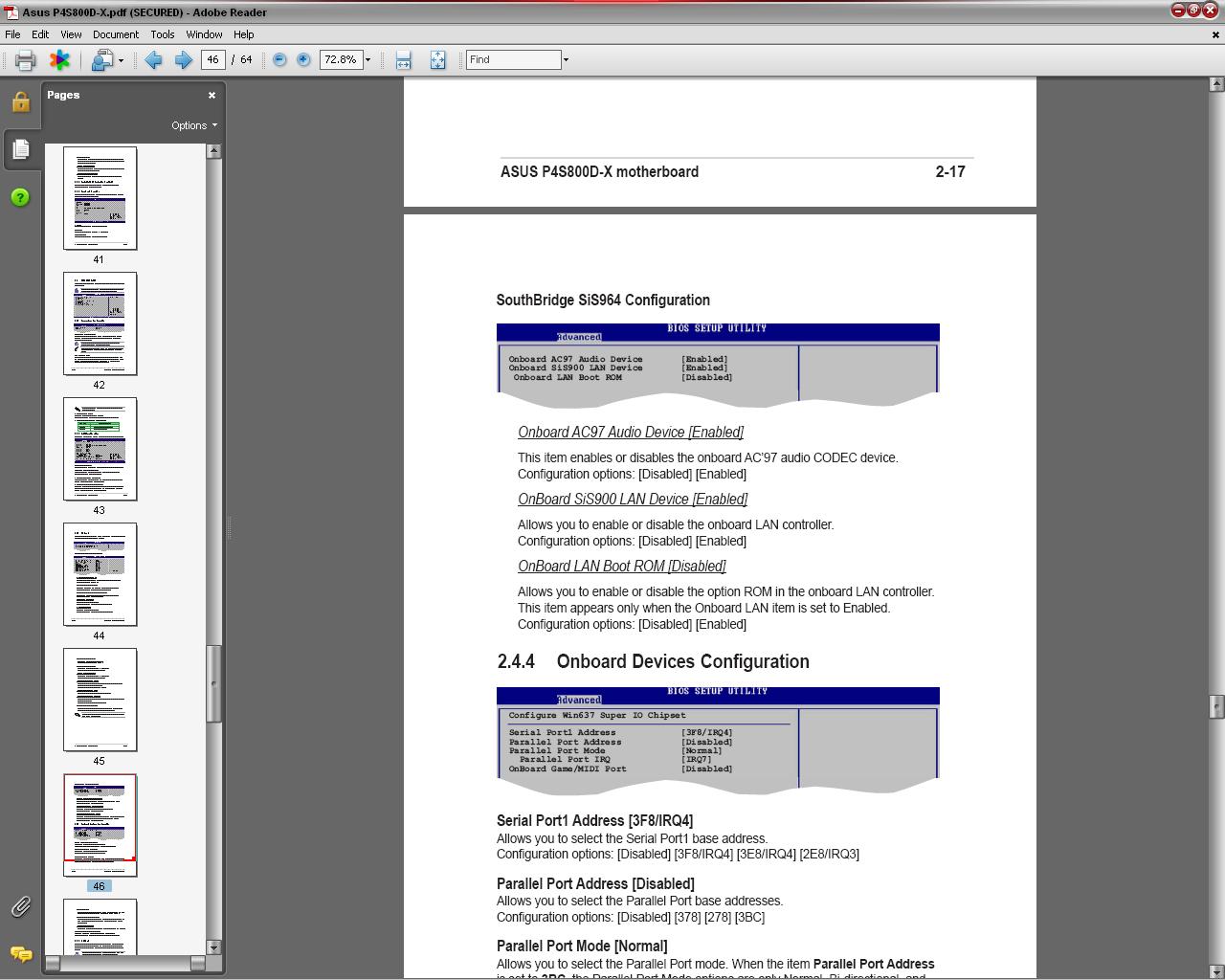
Task: Go to next page arrow
Action: 183,60
